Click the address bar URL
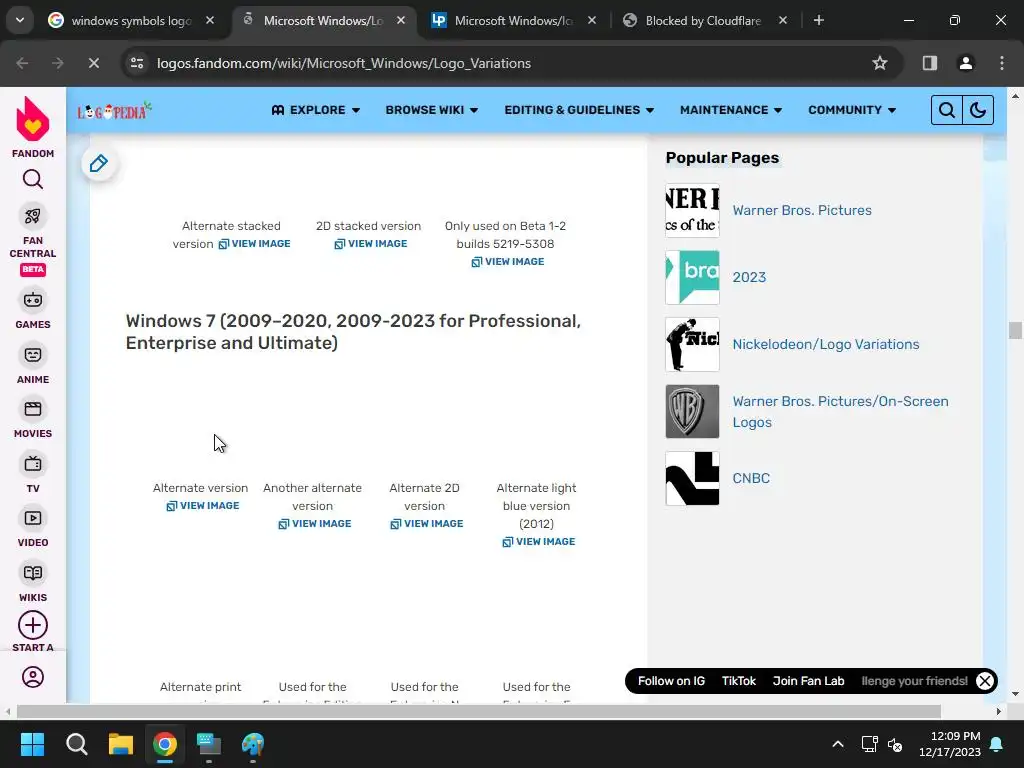This screenshot has width=1024, height=768. point(344,63)
